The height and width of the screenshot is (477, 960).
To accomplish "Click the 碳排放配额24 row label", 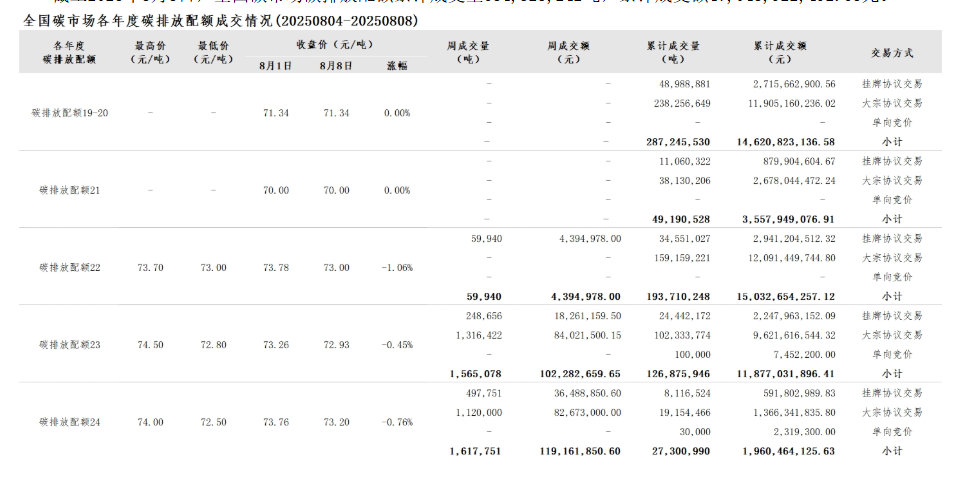I will pos(70,422).
